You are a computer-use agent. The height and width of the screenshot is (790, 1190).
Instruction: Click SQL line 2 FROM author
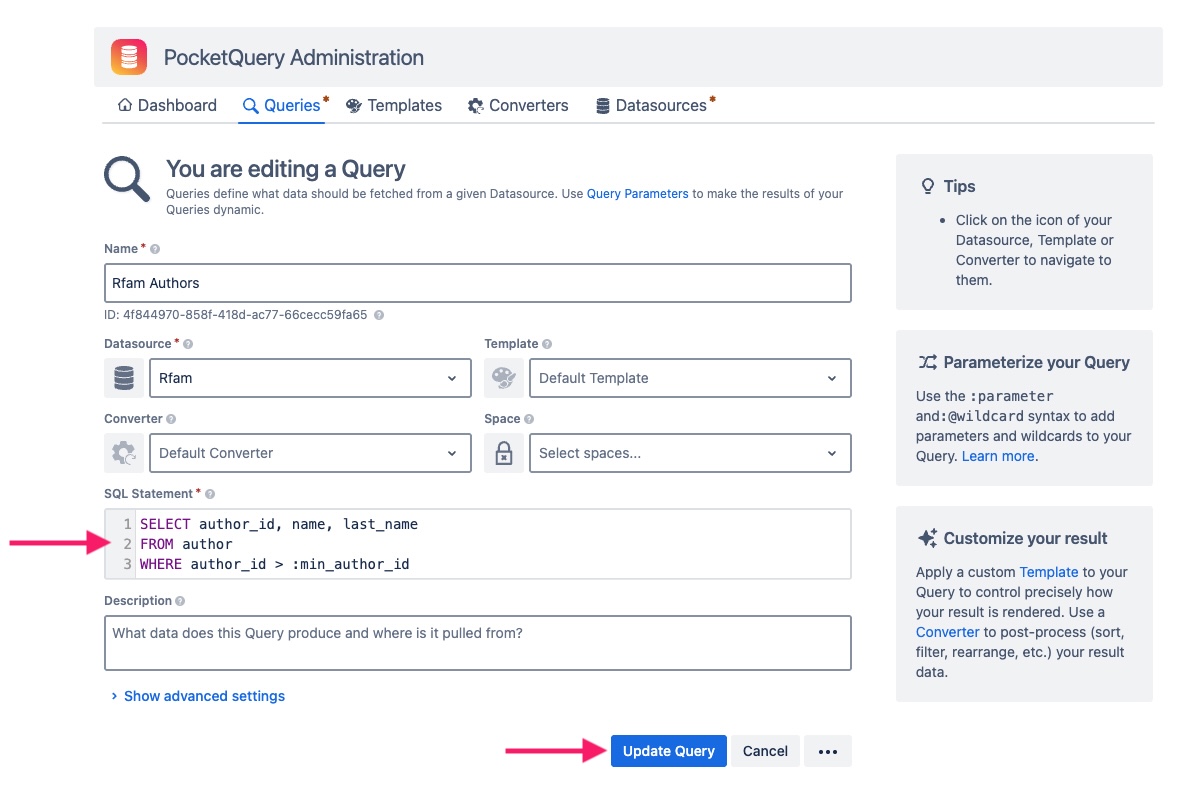186,544
